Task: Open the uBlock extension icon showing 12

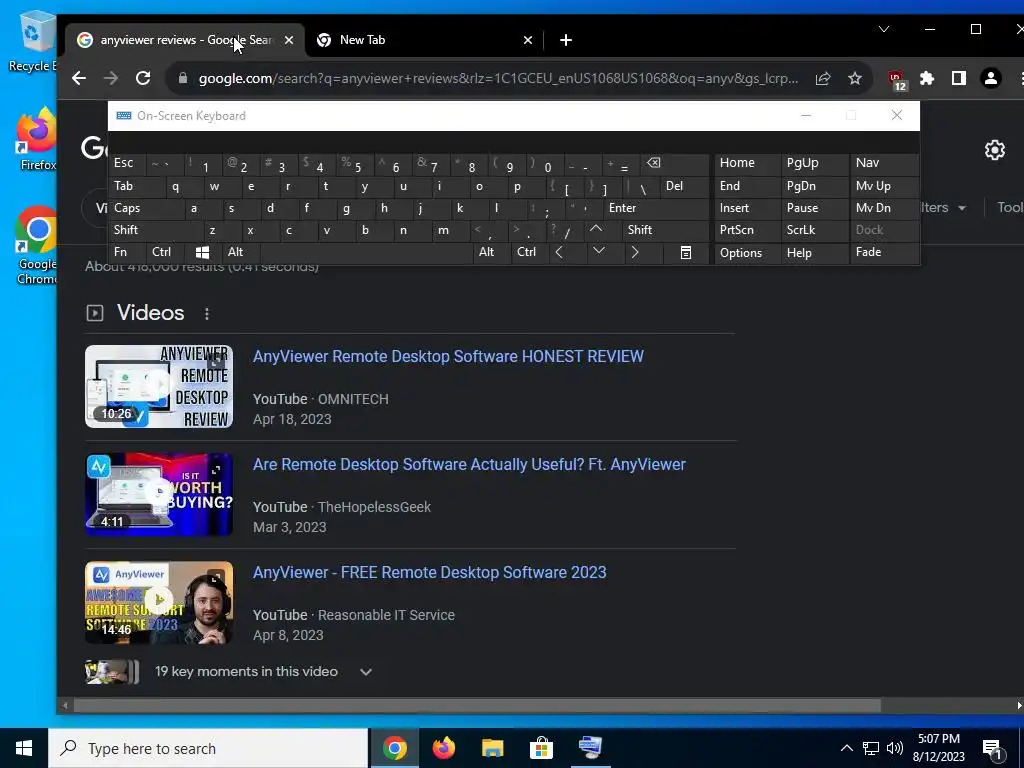Action: (x=897, y=80)
